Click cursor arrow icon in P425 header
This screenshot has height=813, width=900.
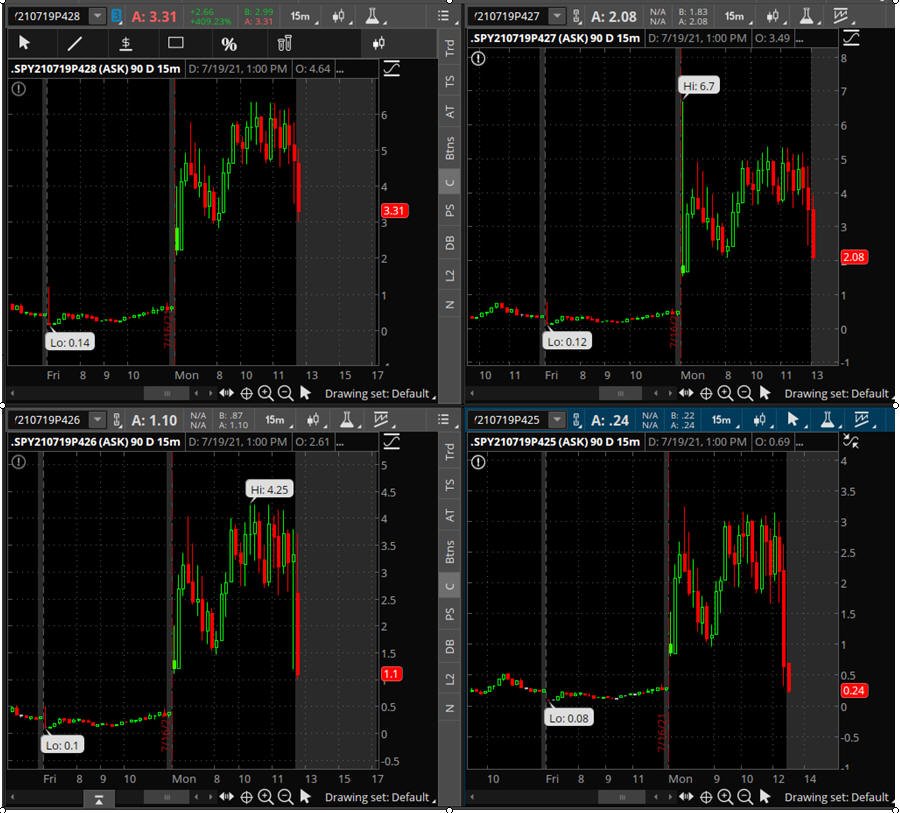793,420
